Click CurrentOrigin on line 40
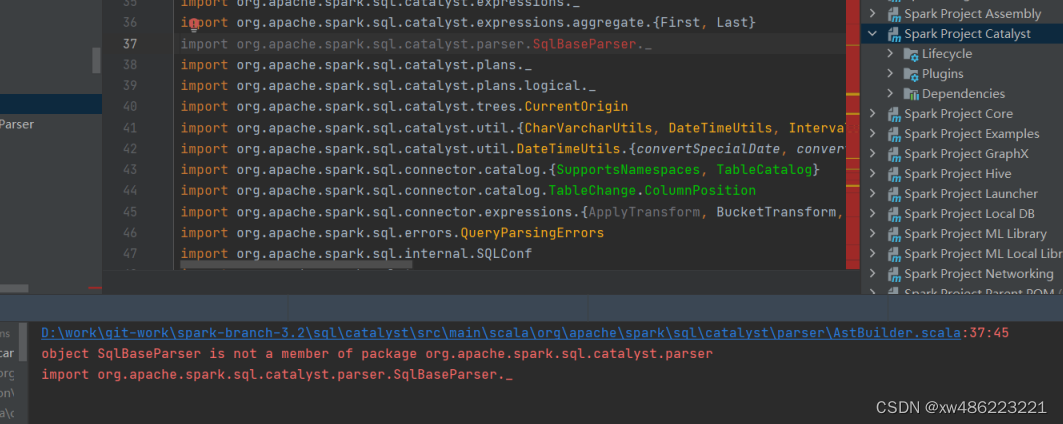1063x424 pixels. pyautogui.click(x=576, y=107)
